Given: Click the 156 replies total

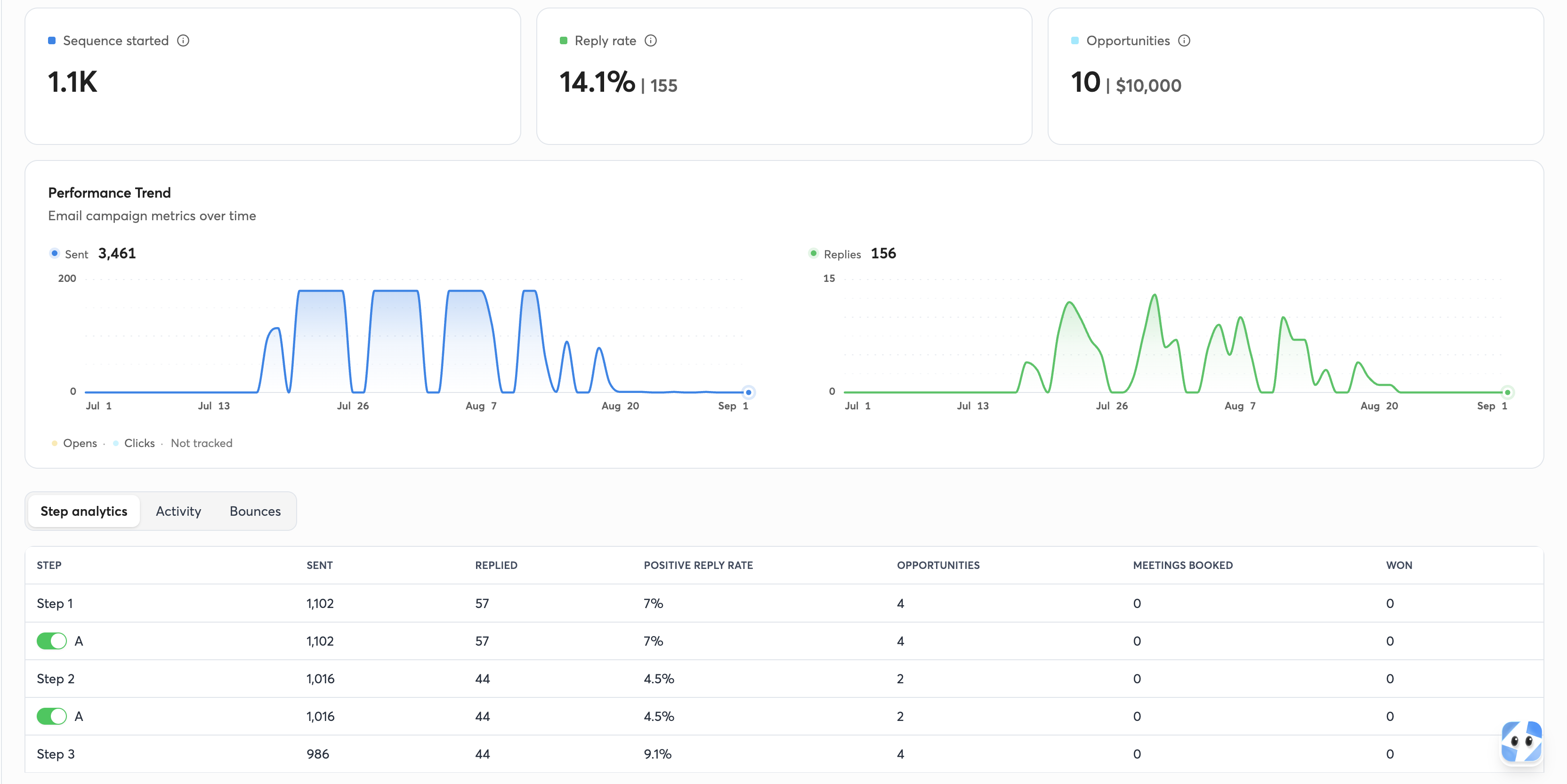Looking at the screenshot, I should [883, 254].
